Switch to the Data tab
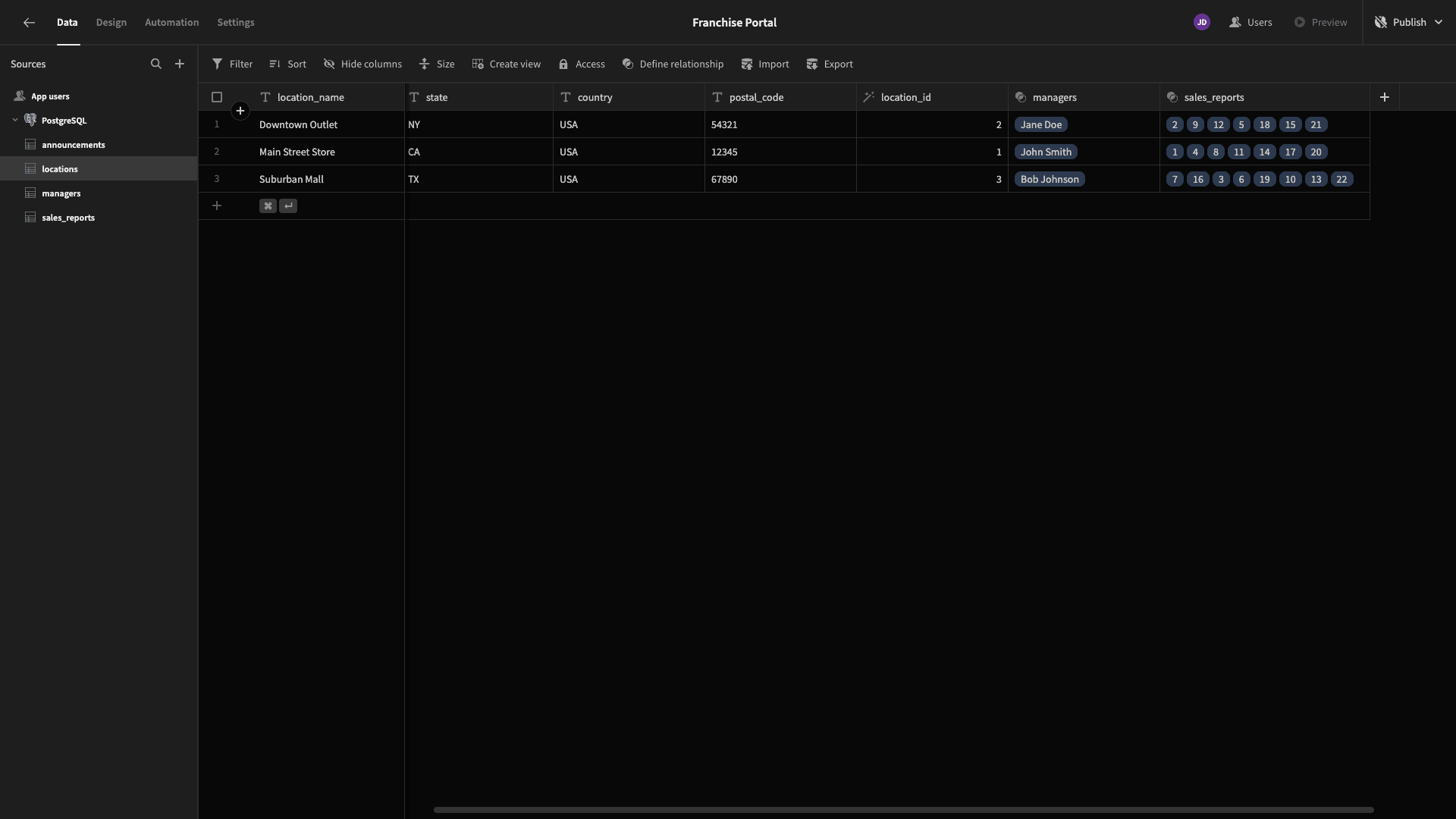The height and width of the screenshot is (819, 1456). coord(67,23)
